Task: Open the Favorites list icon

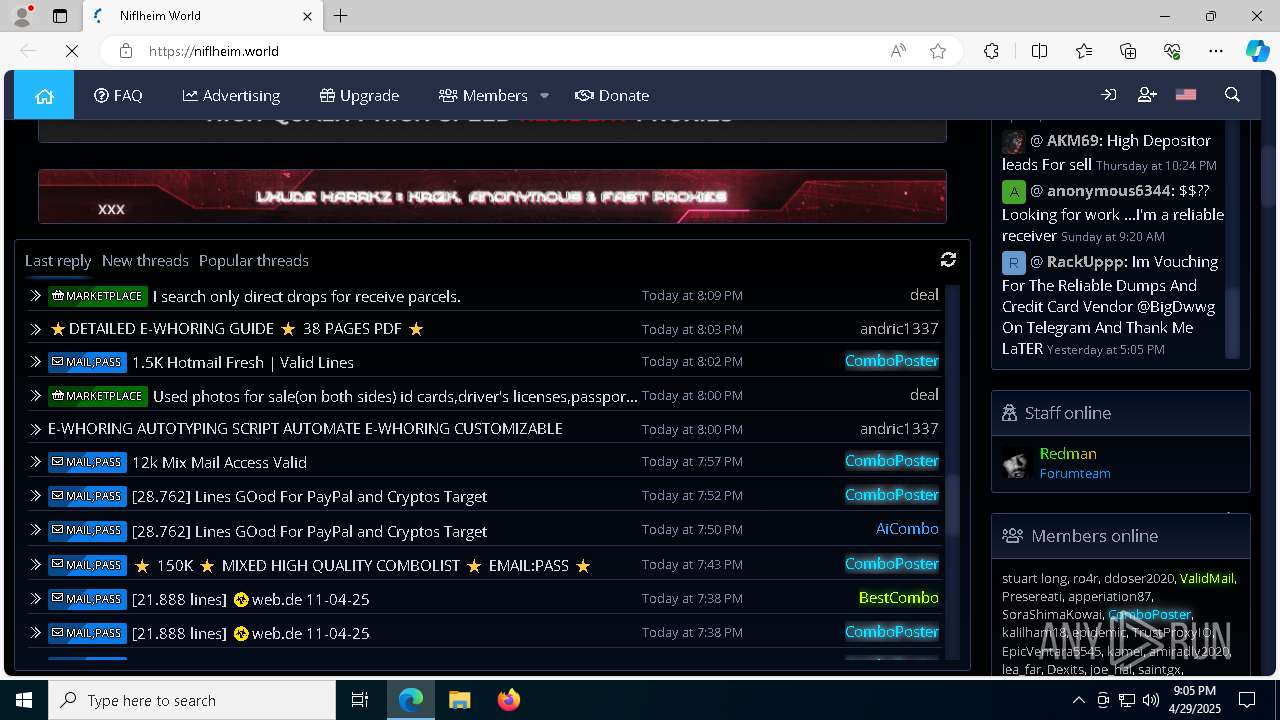Action: 1084,51
